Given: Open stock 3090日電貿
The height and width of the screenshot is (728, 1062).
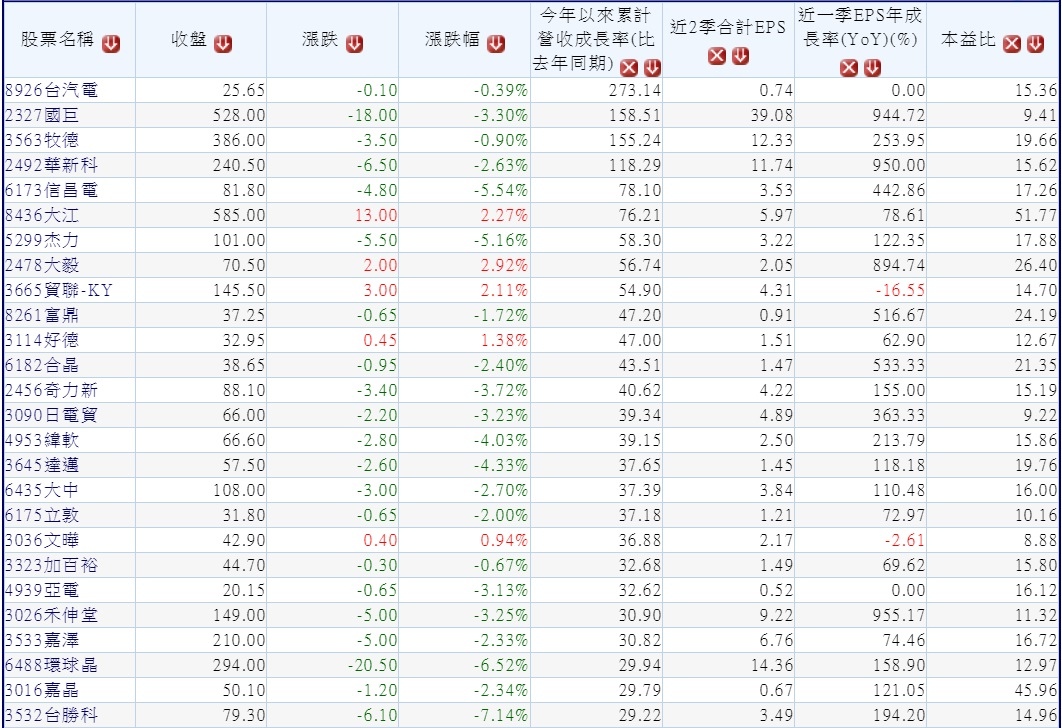Looking at the screenshot, I should 51,415.
